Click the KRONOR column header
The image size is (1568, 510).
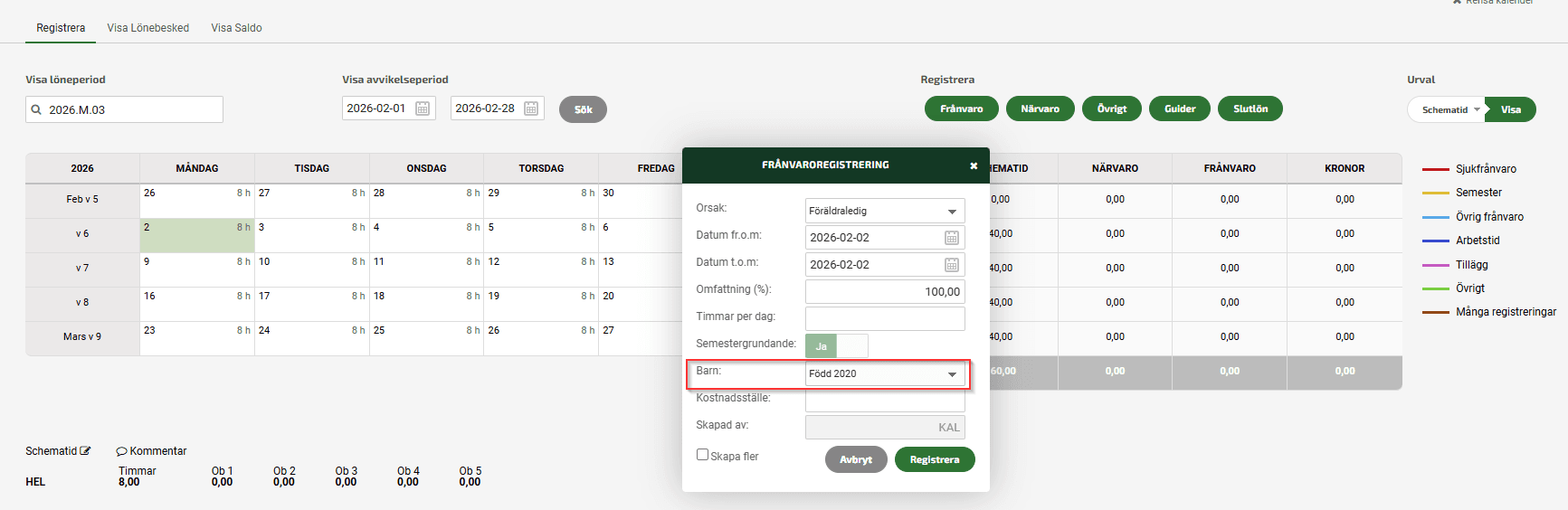point(1345,168)
